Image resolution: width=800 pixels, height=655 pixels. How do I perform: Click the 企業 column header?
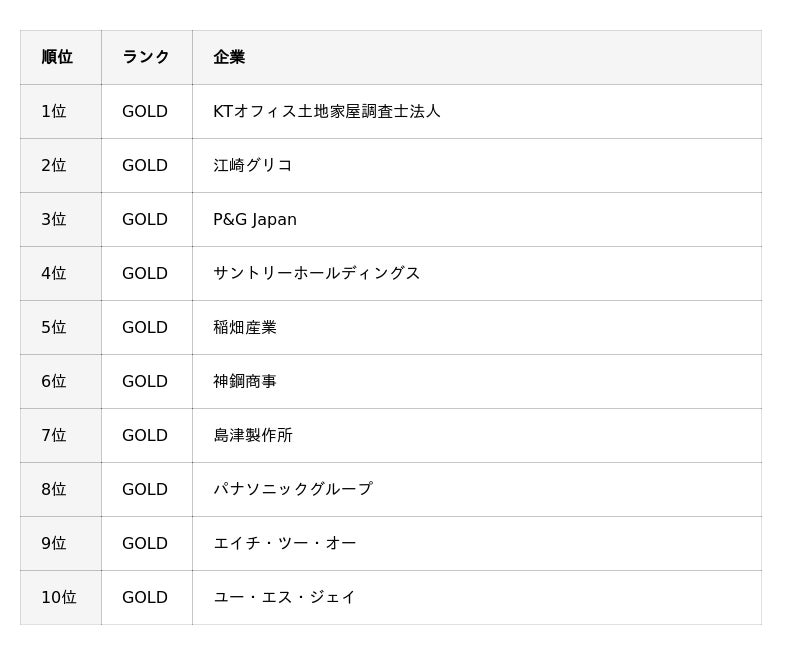(229, 57)
